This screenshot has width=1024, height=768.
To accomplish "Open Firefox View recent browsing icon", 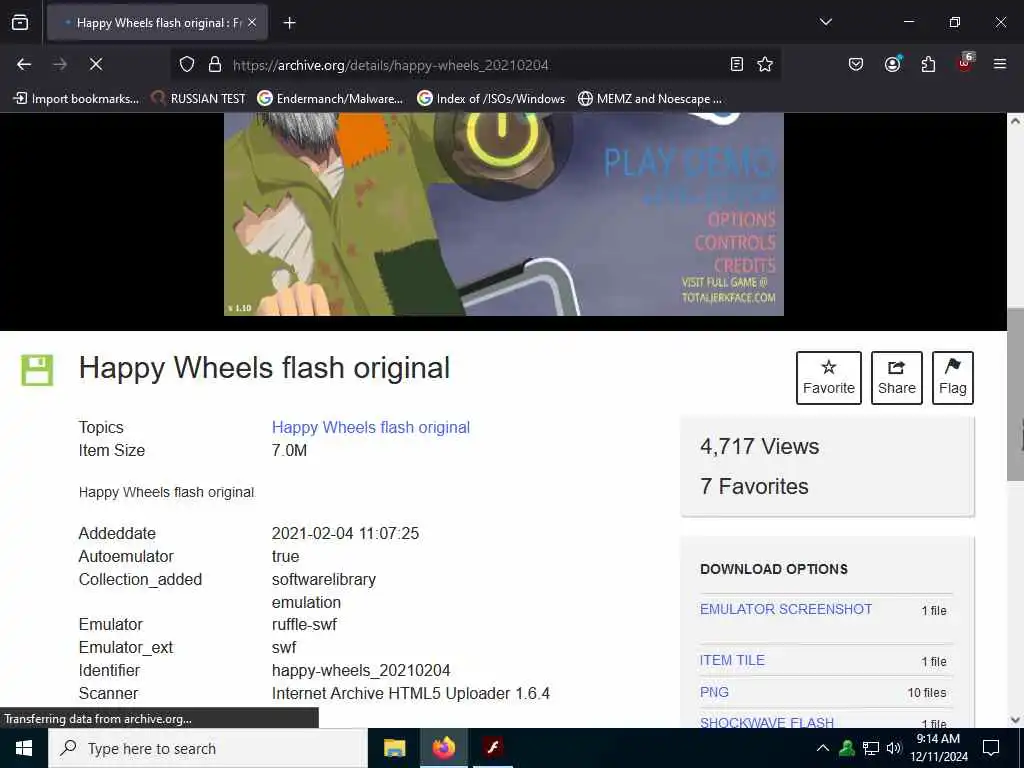I will tap(20, 23).
